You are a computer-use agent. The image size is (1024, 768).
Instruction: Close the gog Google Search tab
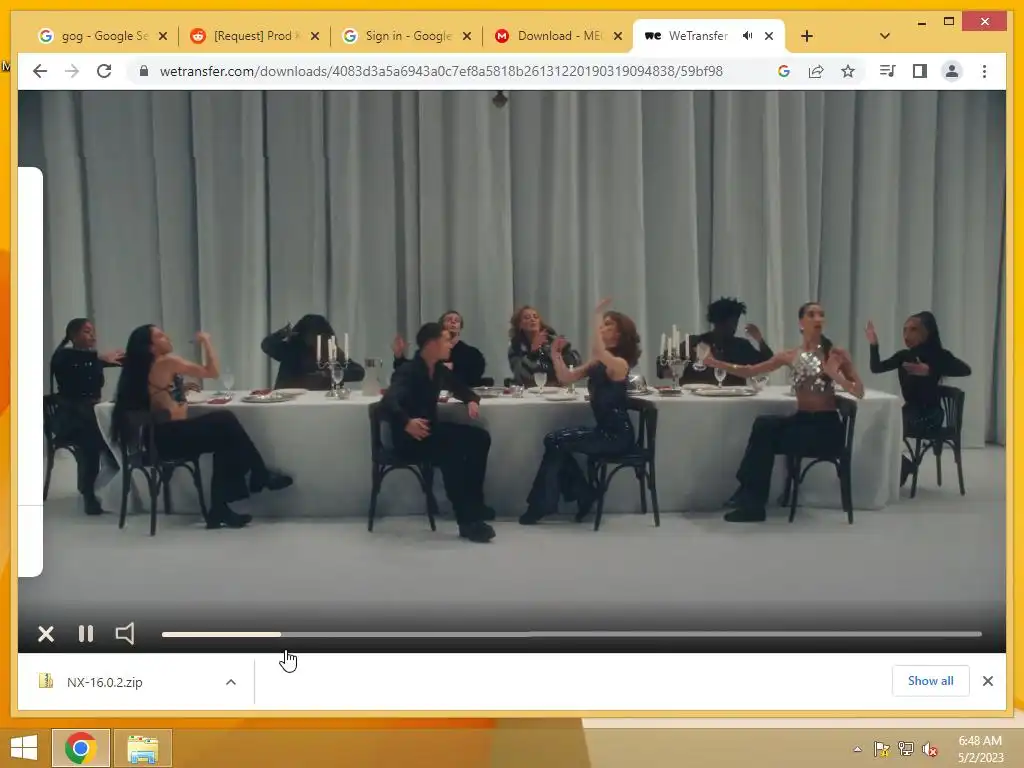pos(163,36)
